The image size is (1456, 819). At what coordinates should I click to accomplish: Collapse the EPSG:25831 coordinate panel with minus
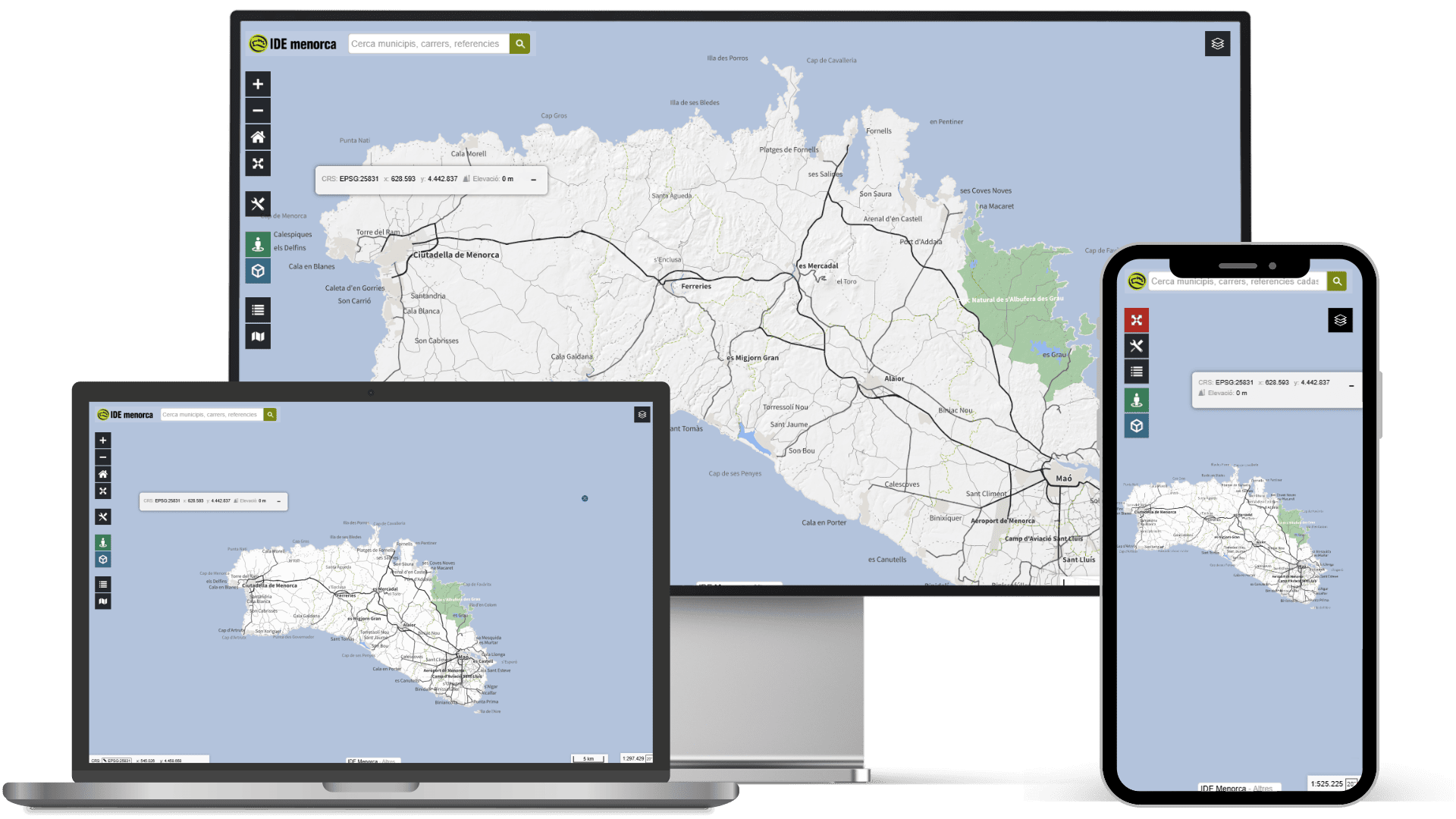(x=535, y=180)
